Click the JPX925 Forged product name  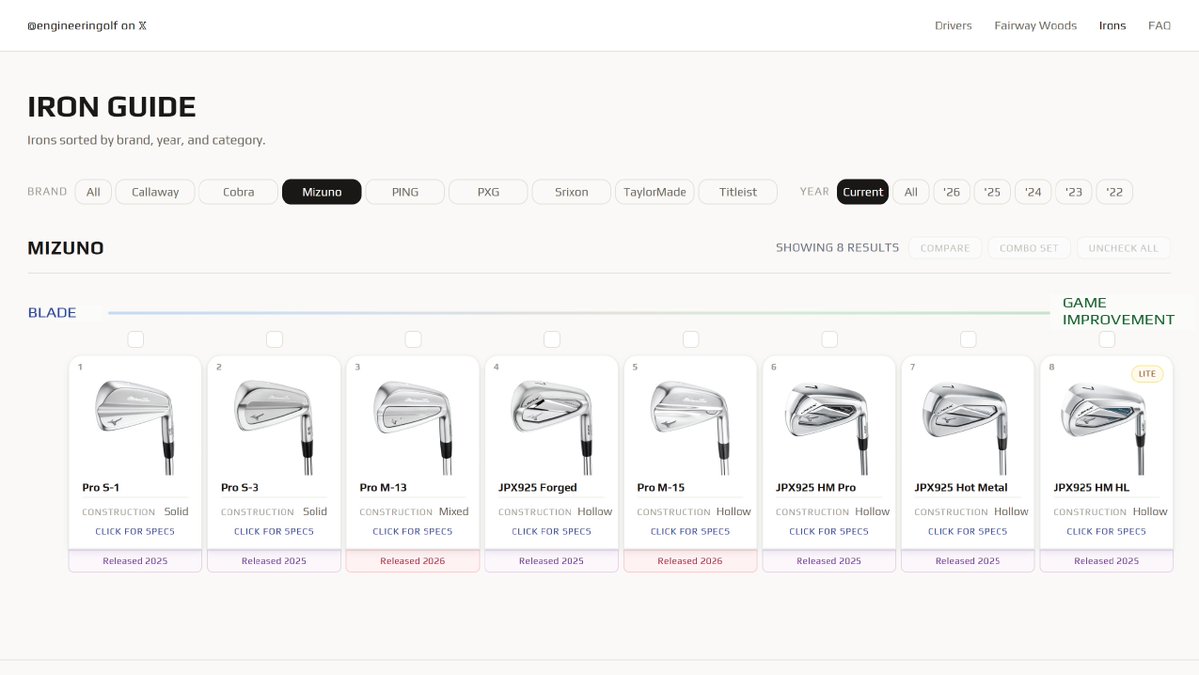pos(538,487)
